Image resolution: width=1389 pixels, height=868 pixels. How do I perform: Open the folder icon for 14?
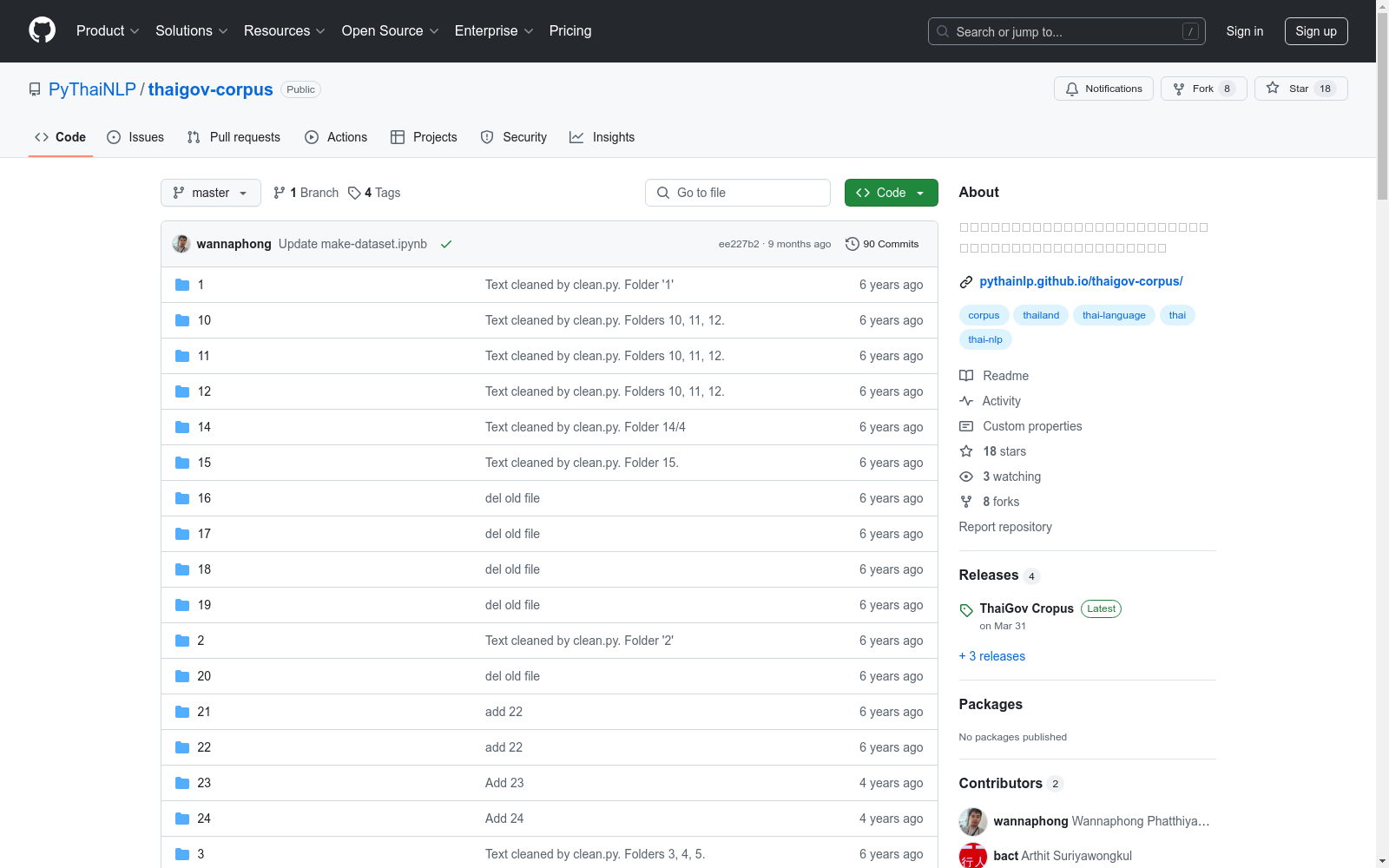click(182, 427)
